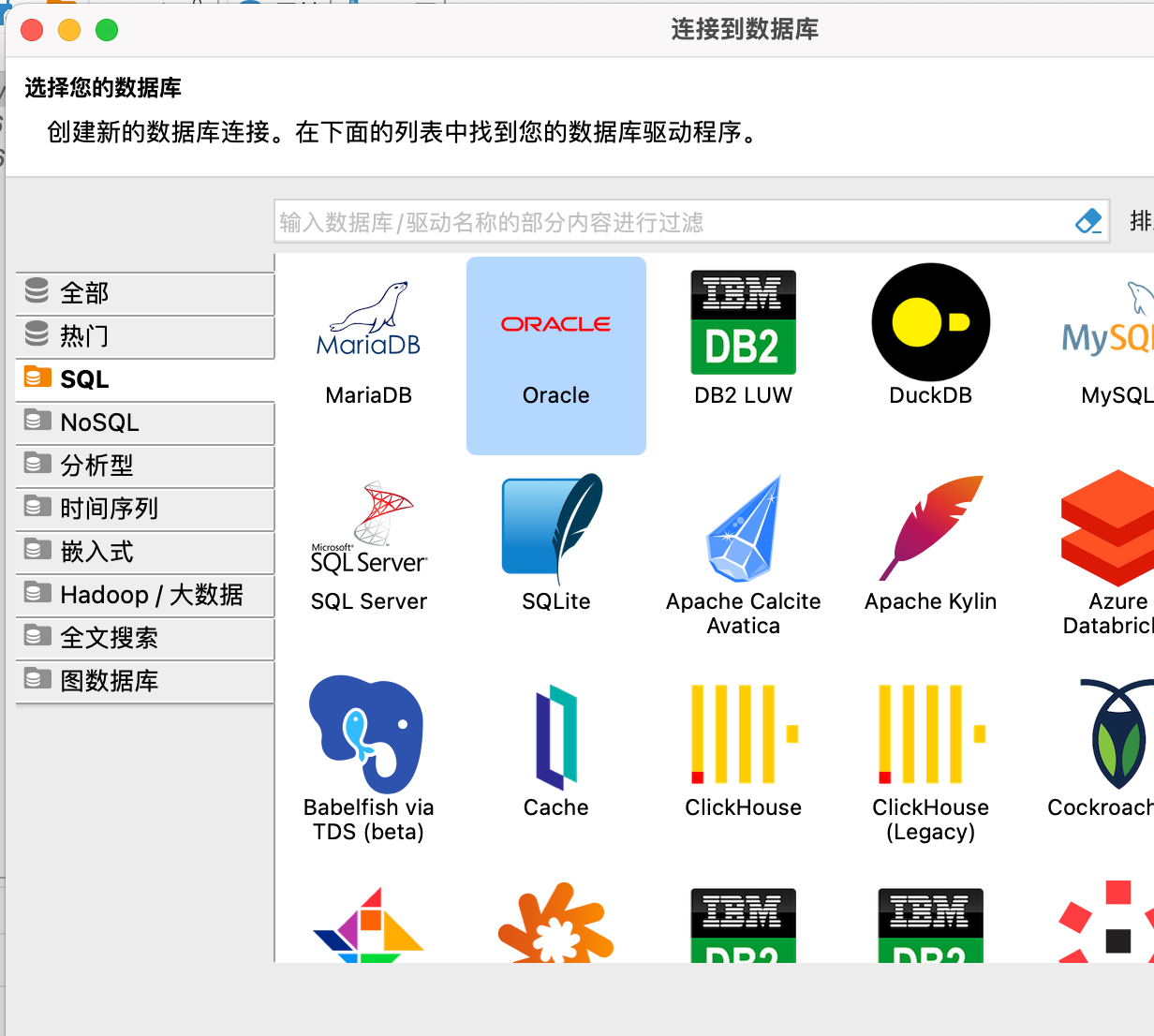Switch to the 全部 category
The height and width of the screenshot is (1036, 1154).
coord(145,293)
